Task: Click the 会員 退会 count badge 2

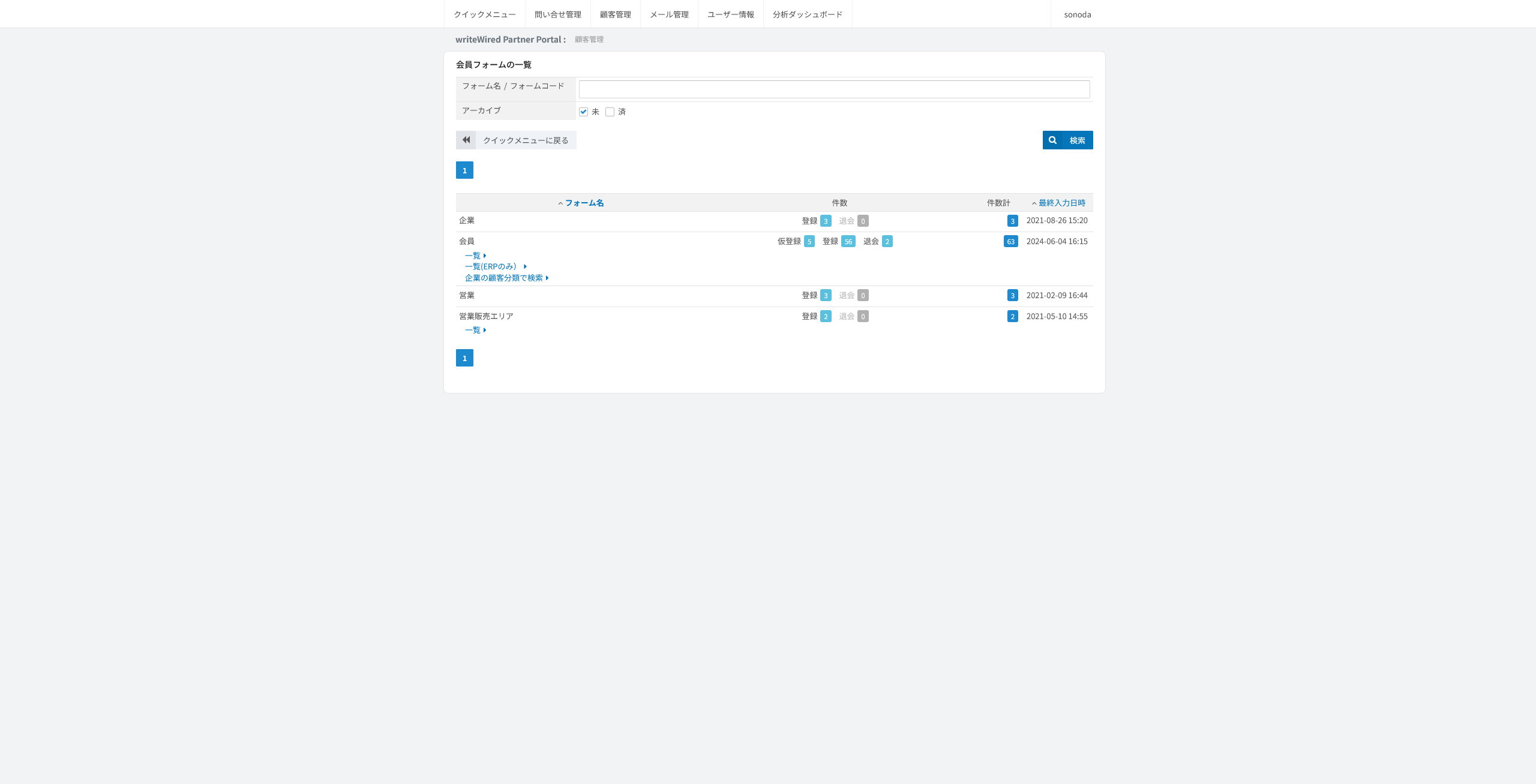Action: pyautogui.click(x=887, y=241)
